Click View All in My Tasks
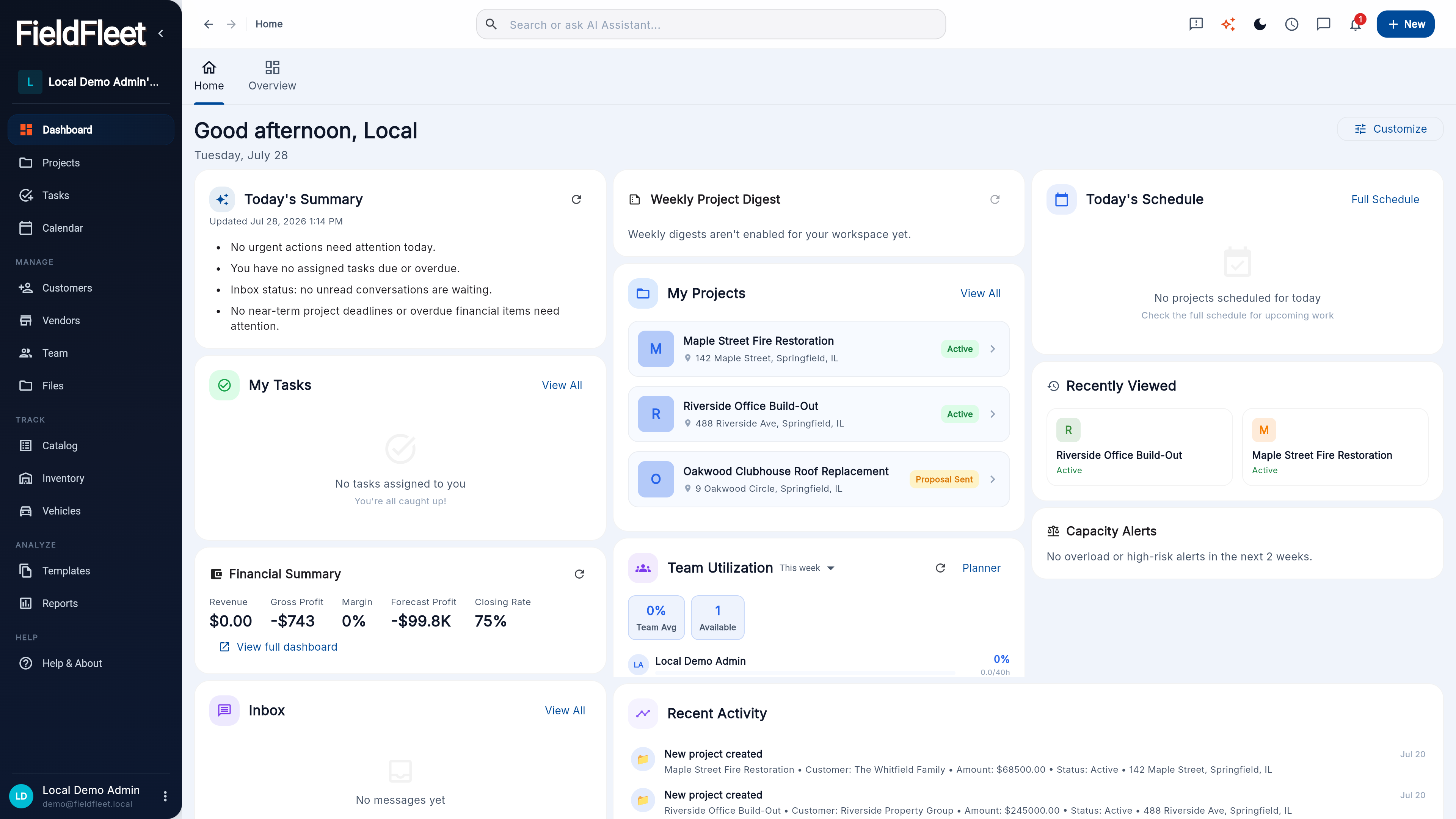Viewport: 1456px width, 819px height. coord(562,386)
